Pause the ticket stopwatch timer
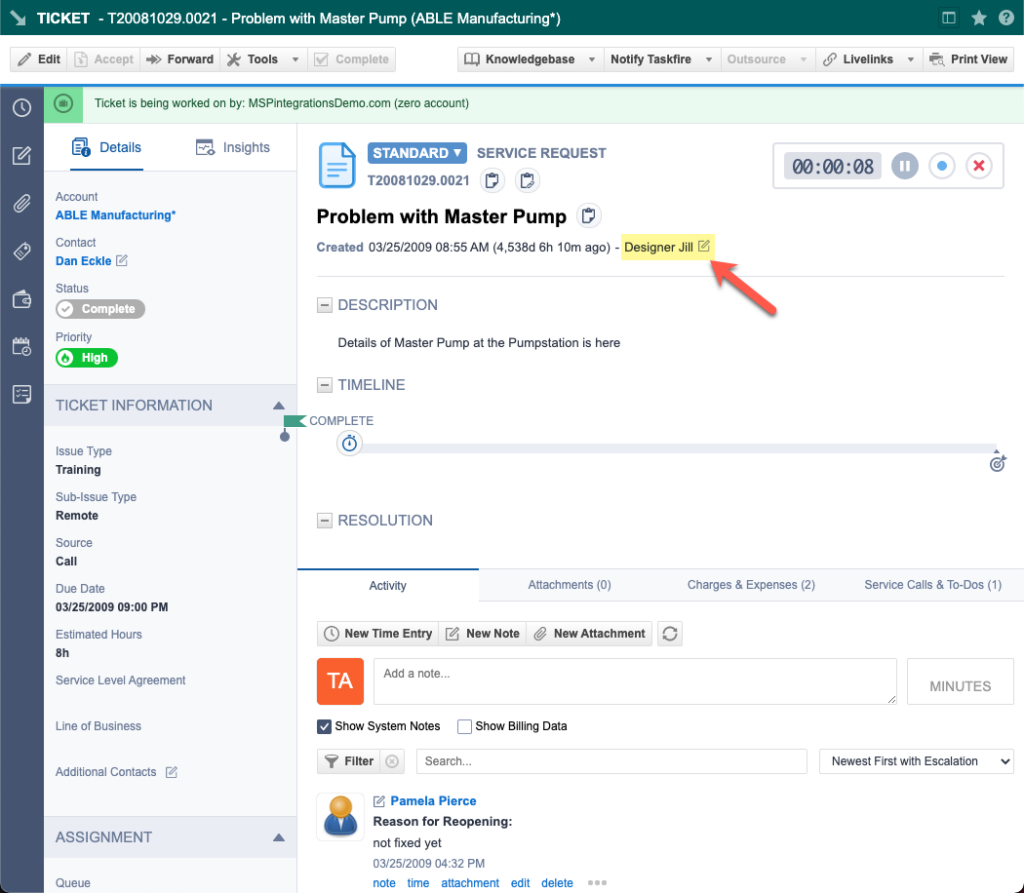1024x893 pixels. (x=904, y=166)
